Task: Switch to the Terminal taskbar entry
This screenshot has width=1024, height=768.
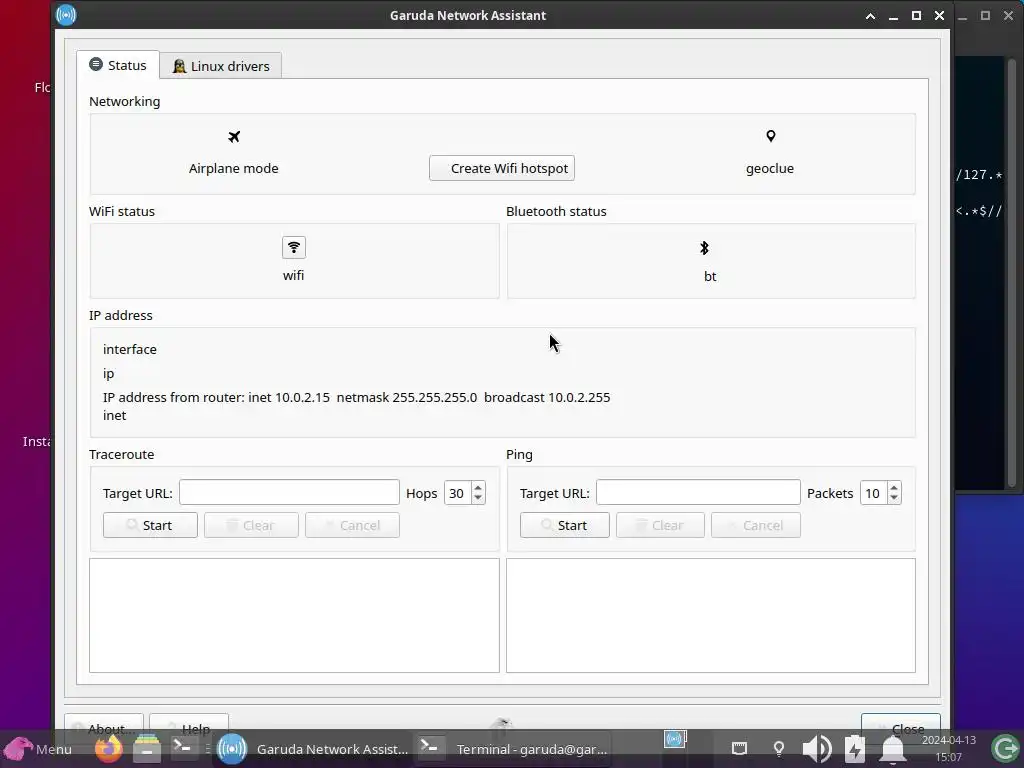Action: click(515, 749)
